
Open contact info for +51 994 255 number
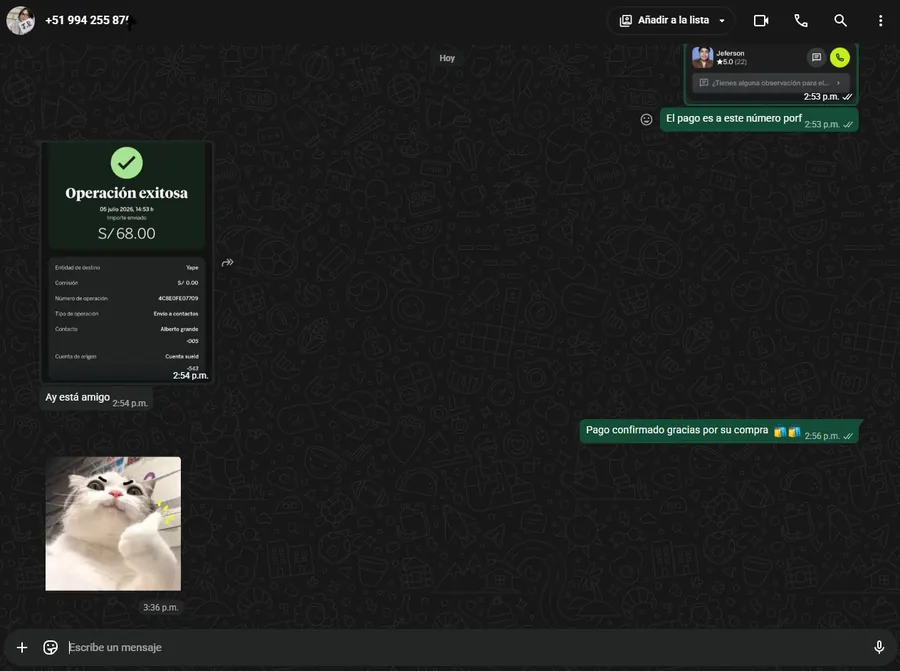tap(88, 20)
